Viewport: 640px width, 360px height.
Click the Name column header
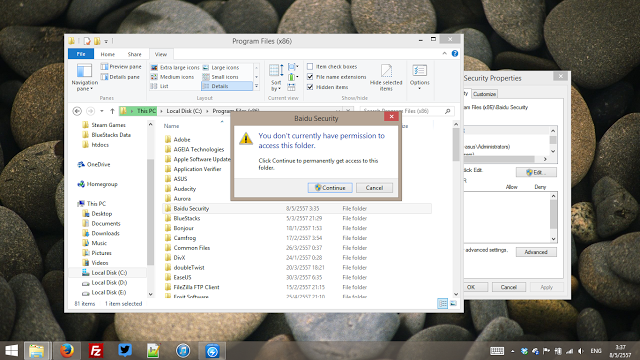click(x=171, y=126)
